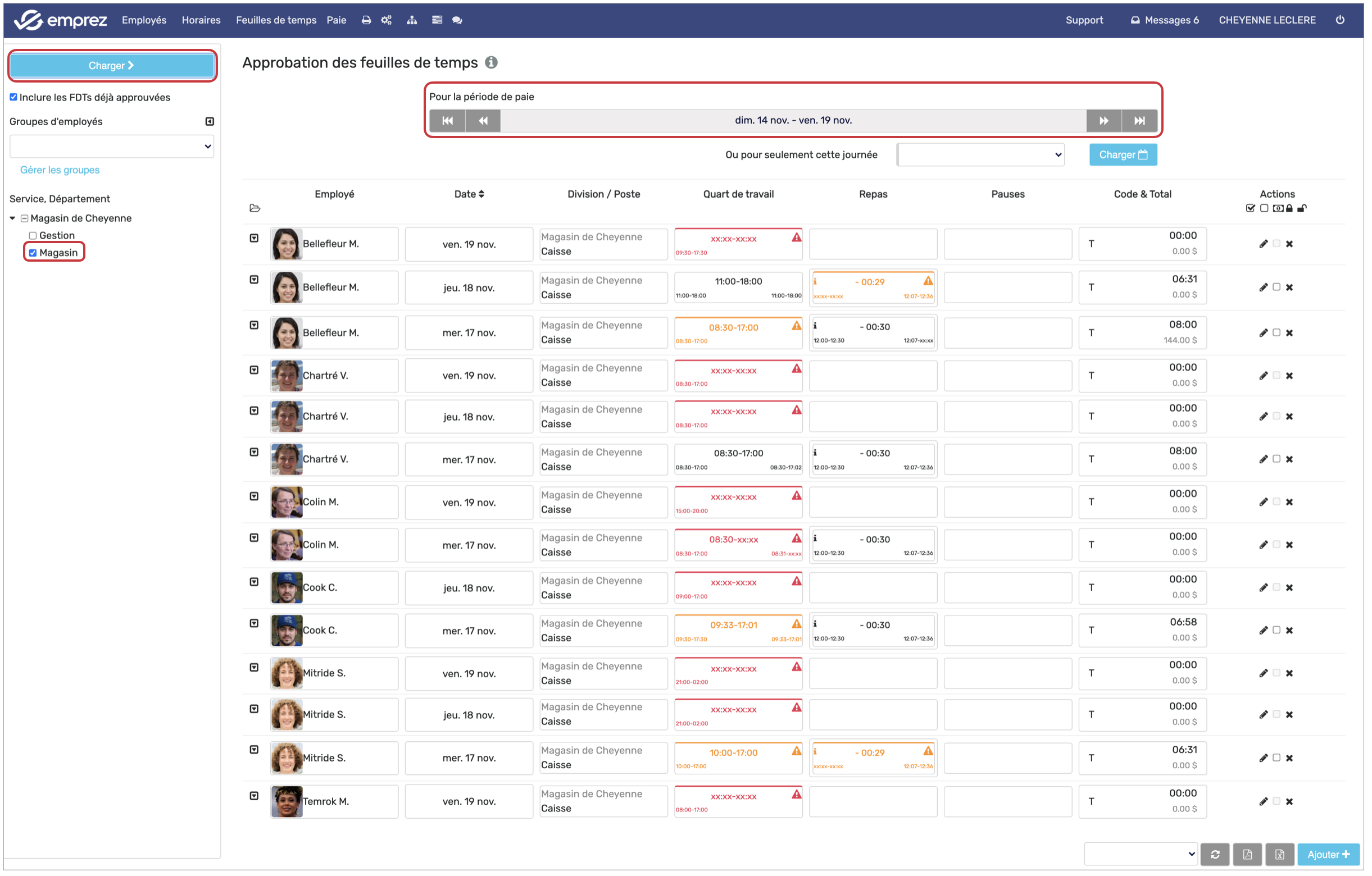This screenshot has height=876, width=1372.
Task: Click the info icon beside the page title
Action: point(491,63)
